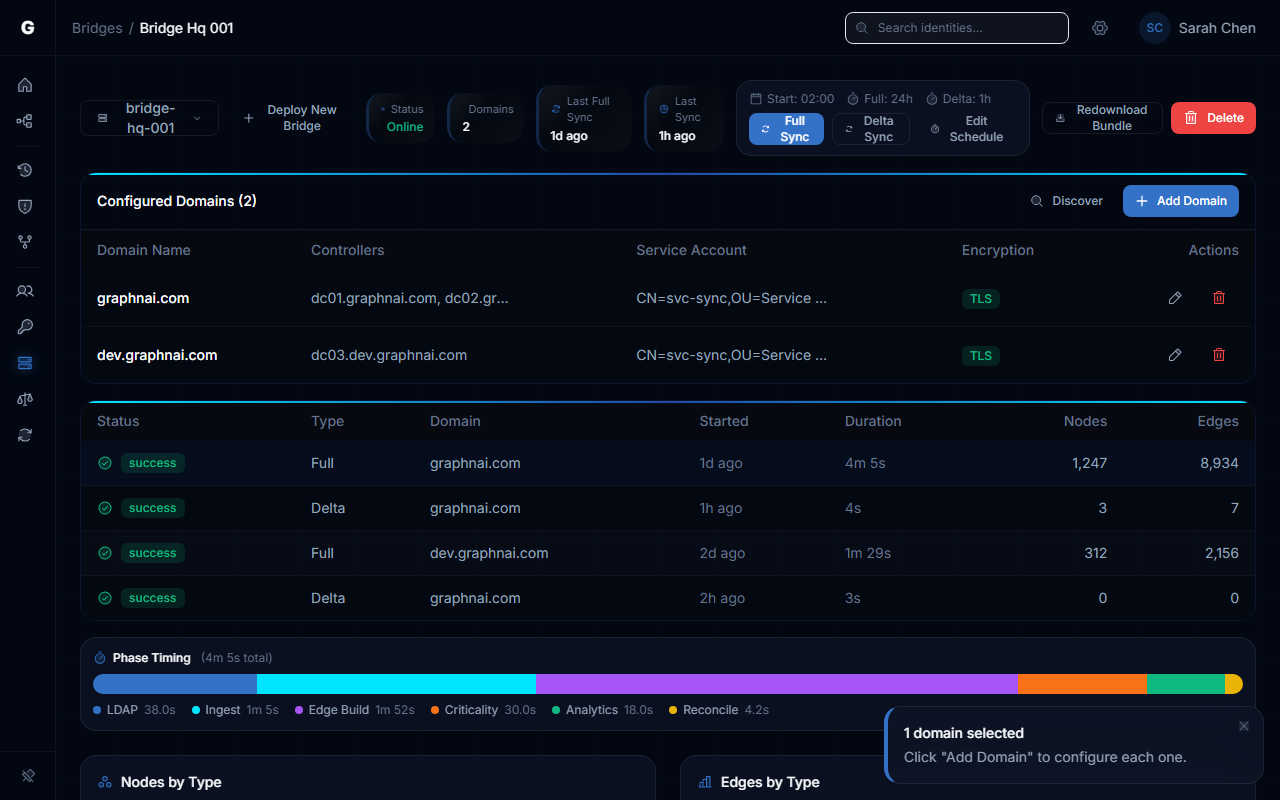Open the settings gear in the top bar
Viewport: 1280px width, 800px height.
(1100, 28)
